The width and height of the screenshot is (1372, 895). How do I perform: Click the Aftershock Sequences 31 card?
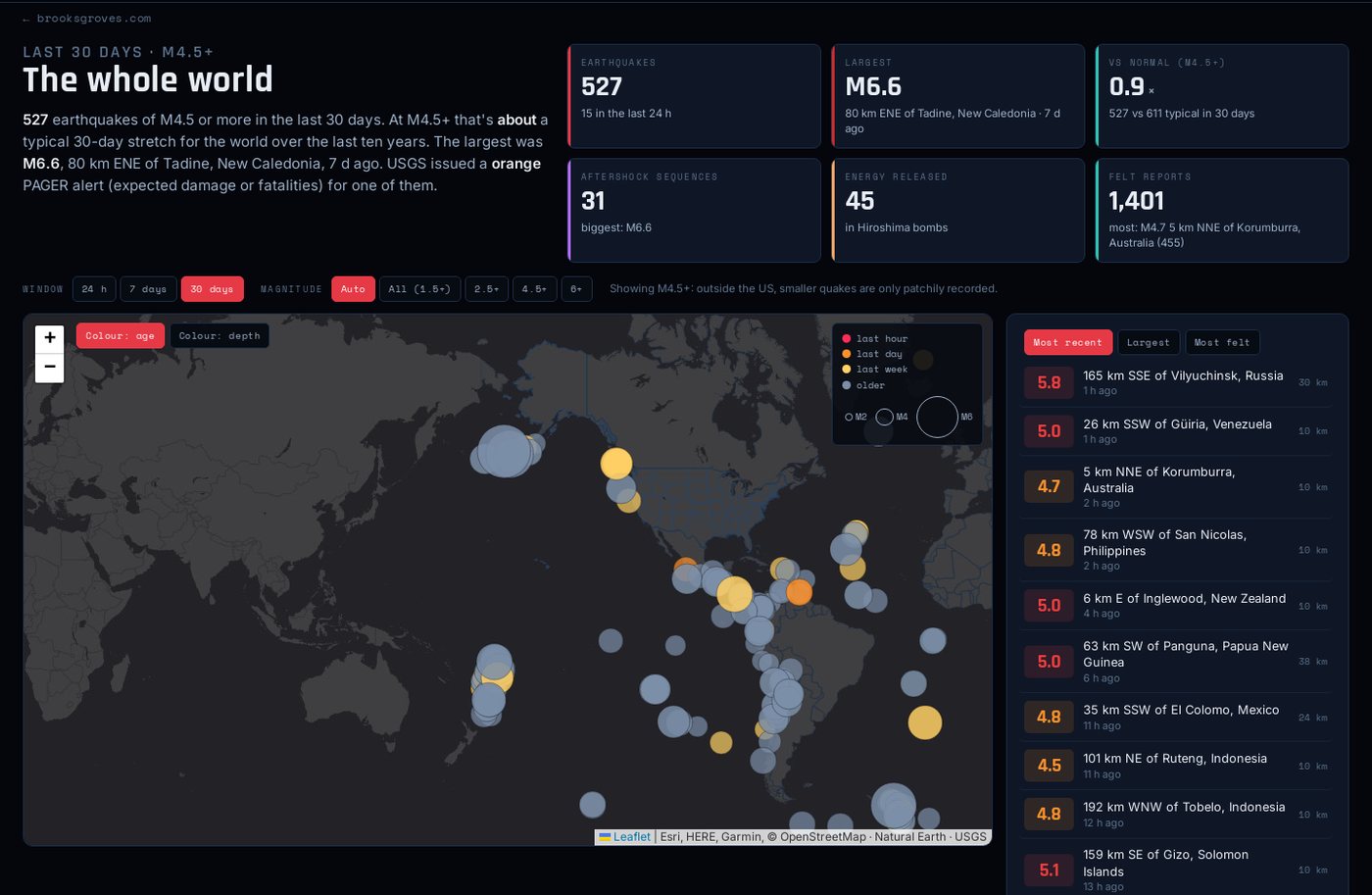[694, 211]
